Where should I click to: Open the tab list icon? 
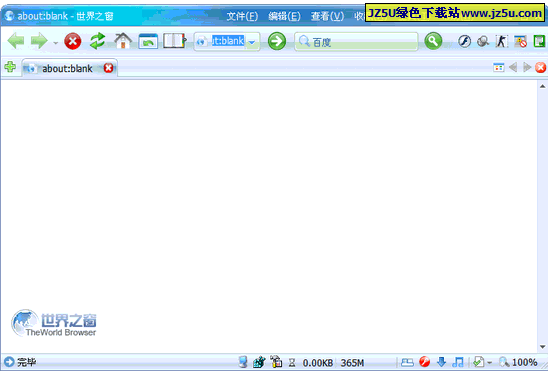coord(499,67)
